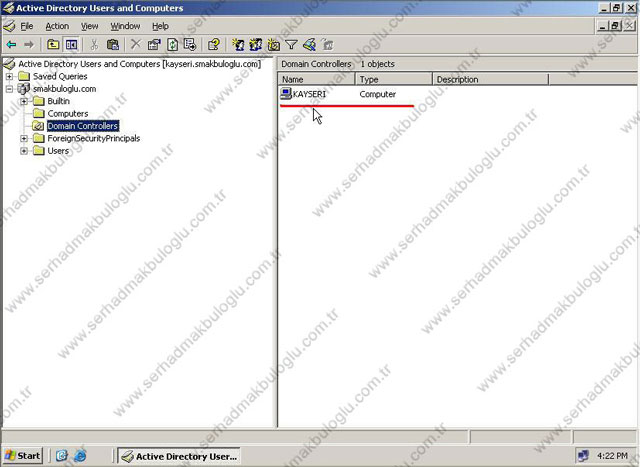Open the Help menu
Screen dimensions: 640x467
coord(160,26)
